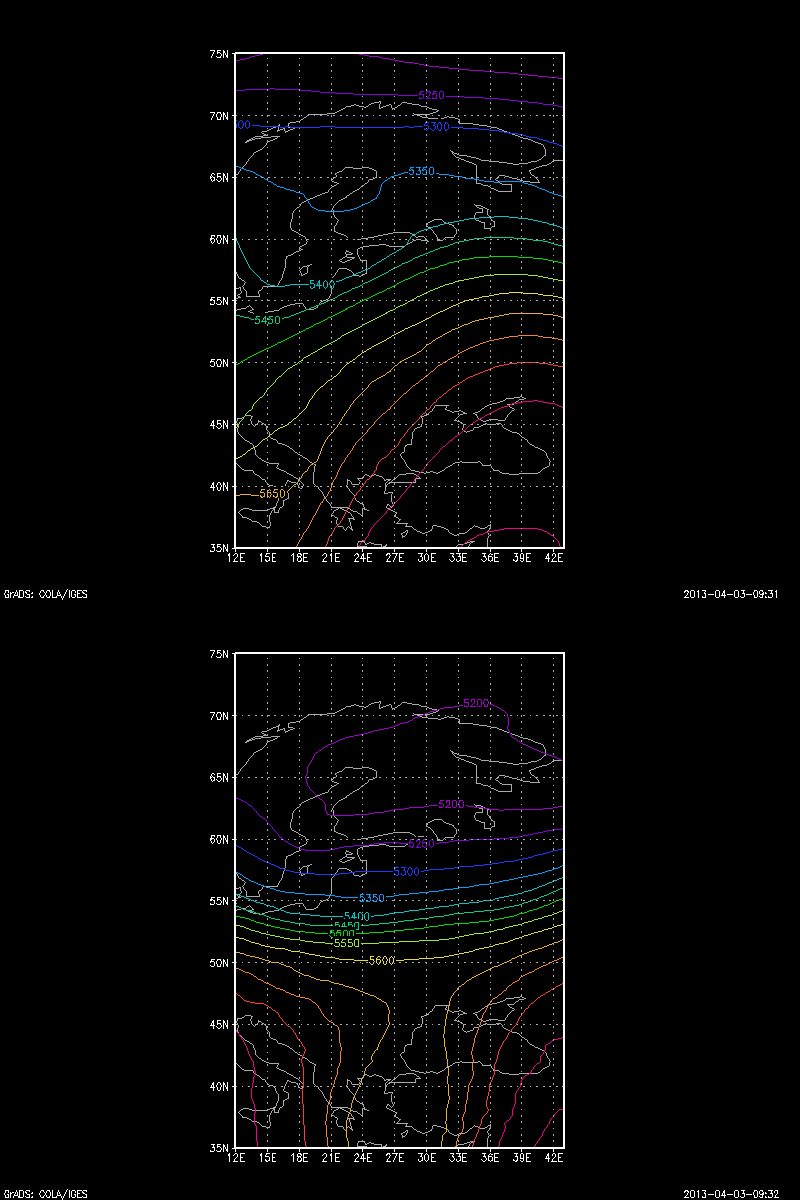This screenshot has height=1200, width=800.
Task: Pick the 18E longitude label under upper plot
Action: pos(299,558)
